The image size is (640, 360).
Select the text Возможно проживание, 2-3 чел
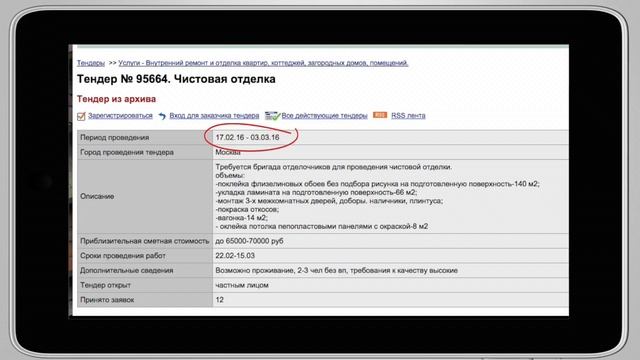336,271
